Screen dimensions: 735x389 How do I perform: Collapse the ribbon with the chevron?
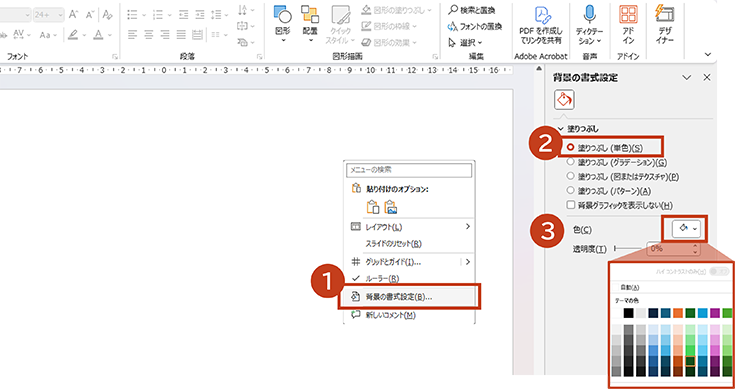(707, 54)
